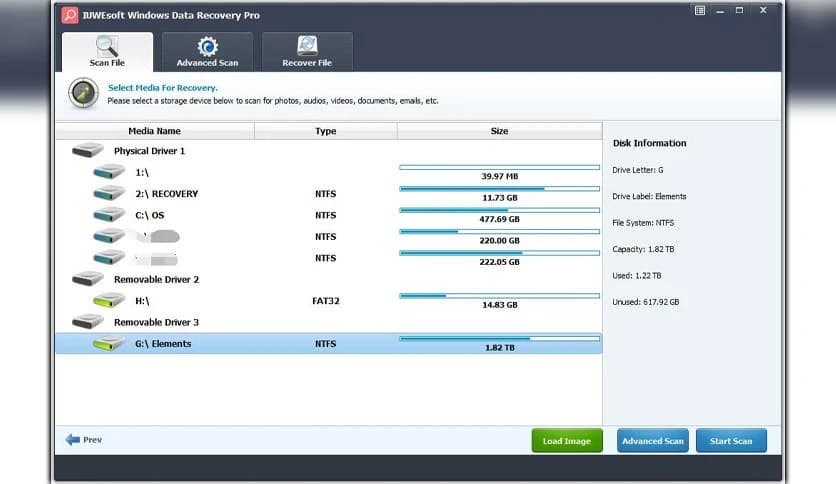Click the NTFS type cell for C:\ OS
Image resolution: width=836 pixels, height=484 pixels.
(325, 215)
